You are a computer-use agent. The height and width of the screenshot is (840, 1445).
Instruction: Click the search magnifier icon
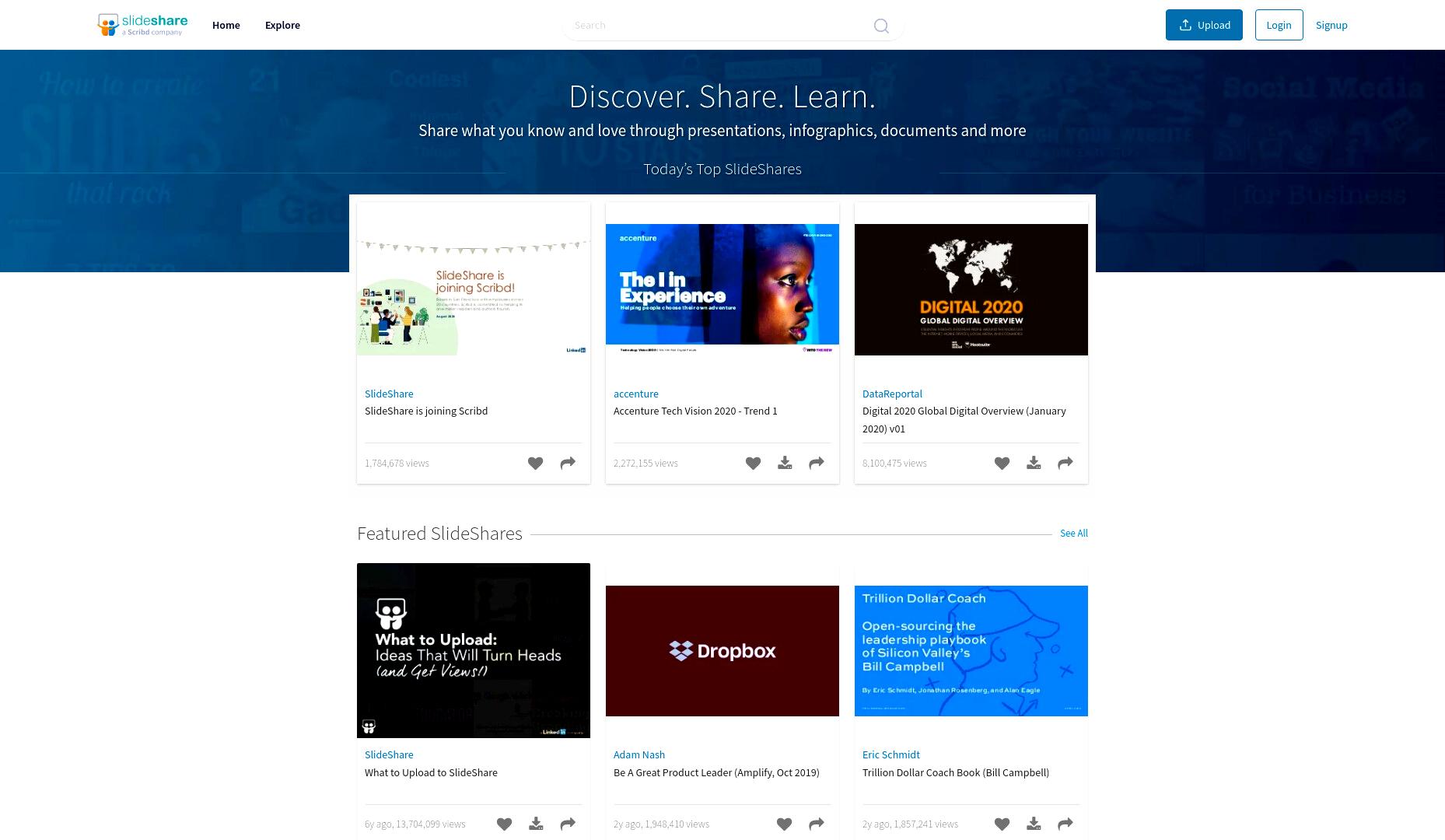(x=881, y=26)
